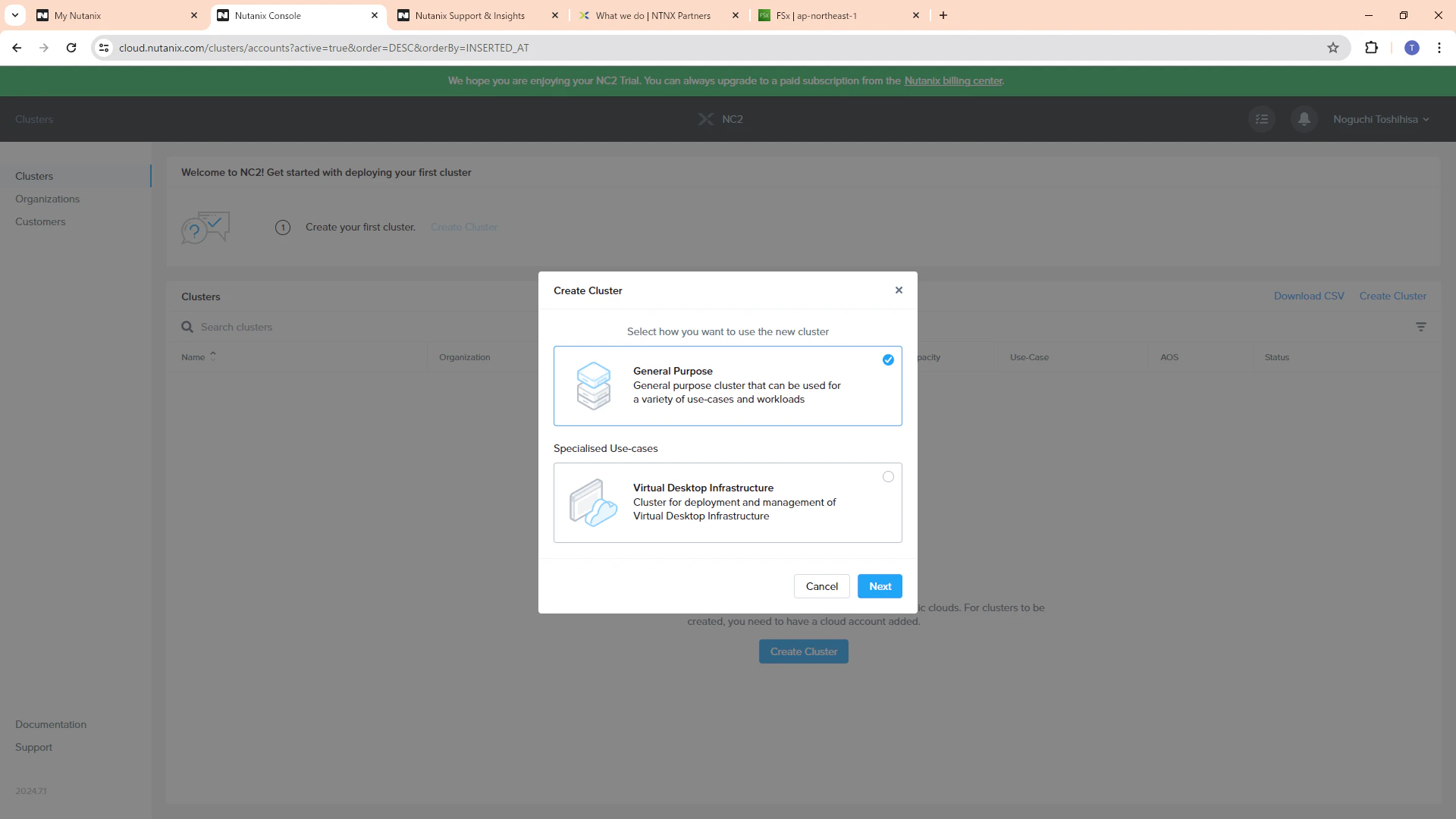Sort by the Name column arrow

coord(213,355)
